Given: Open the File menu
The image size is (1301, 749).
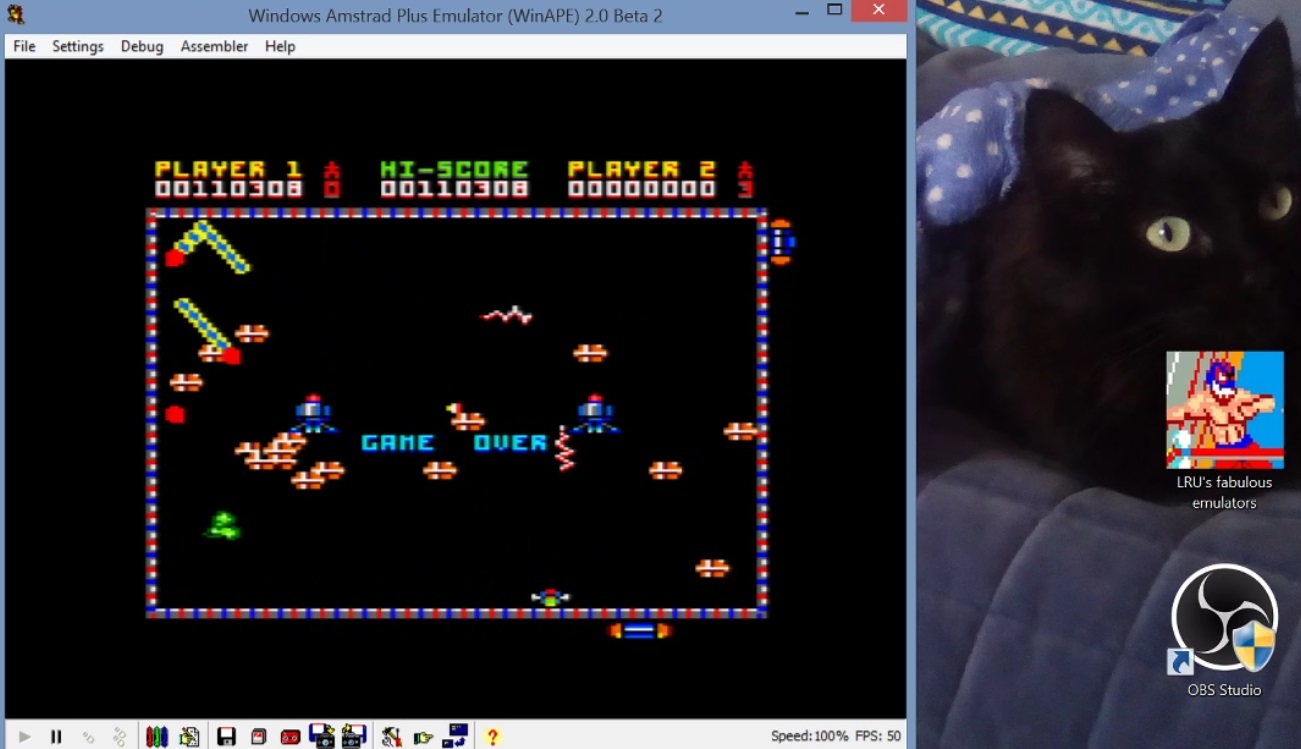Looking at the screenshot, I should pos(24,46).
